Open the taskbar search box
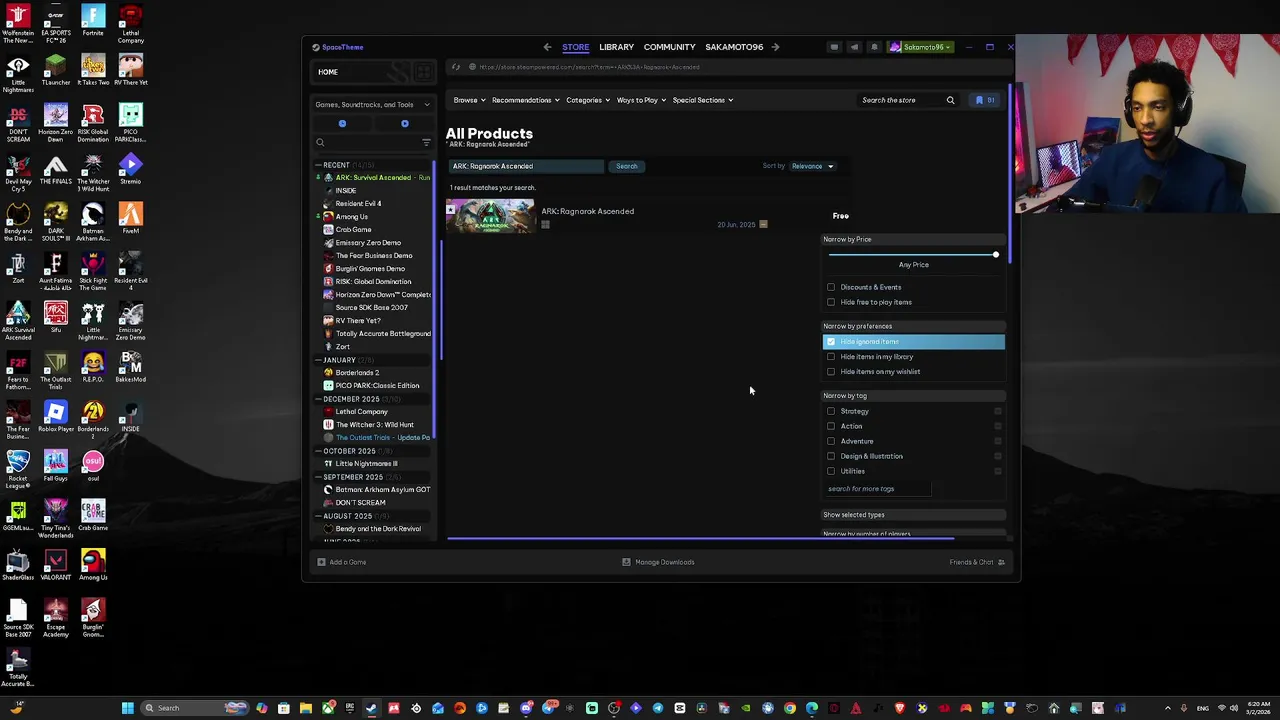The width and height of the screenshot is (1280, 720). [194, 708]
